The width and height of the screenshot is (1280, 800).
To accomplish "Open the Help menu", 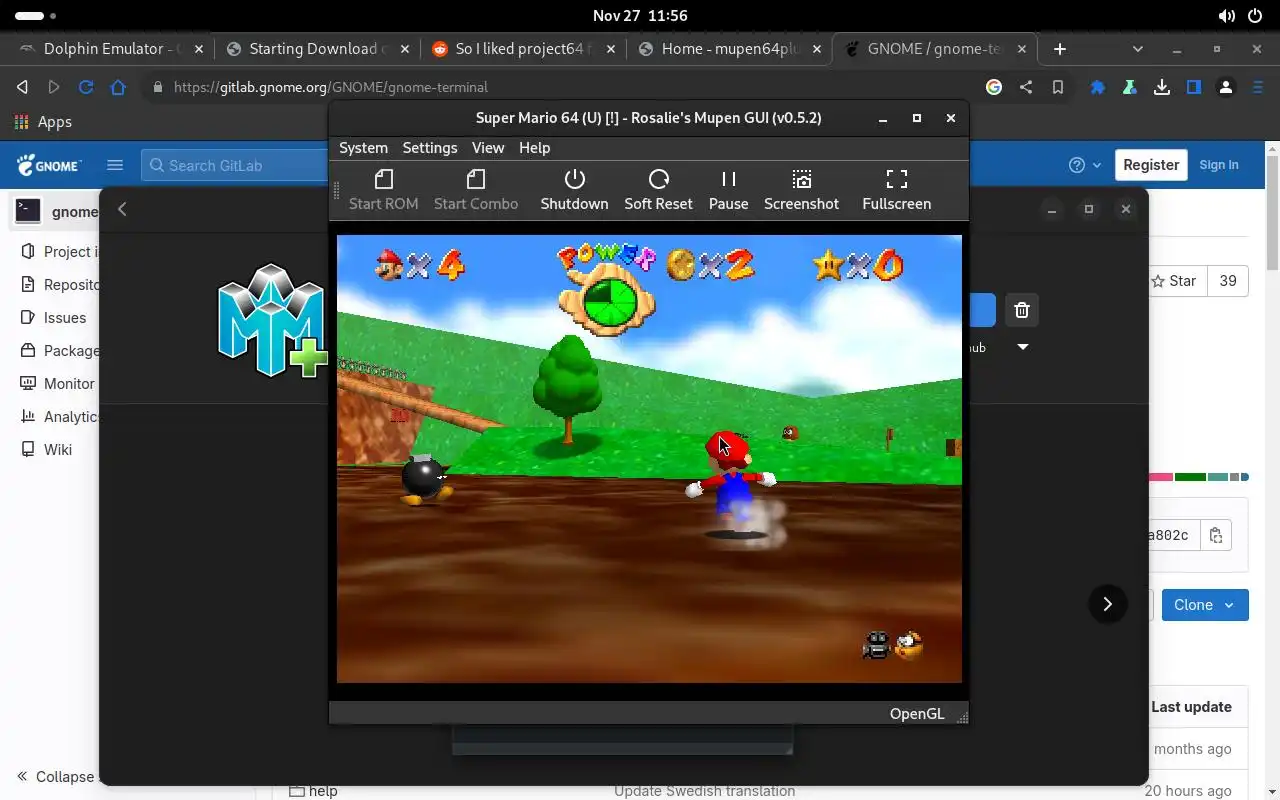I will (534, 147).
